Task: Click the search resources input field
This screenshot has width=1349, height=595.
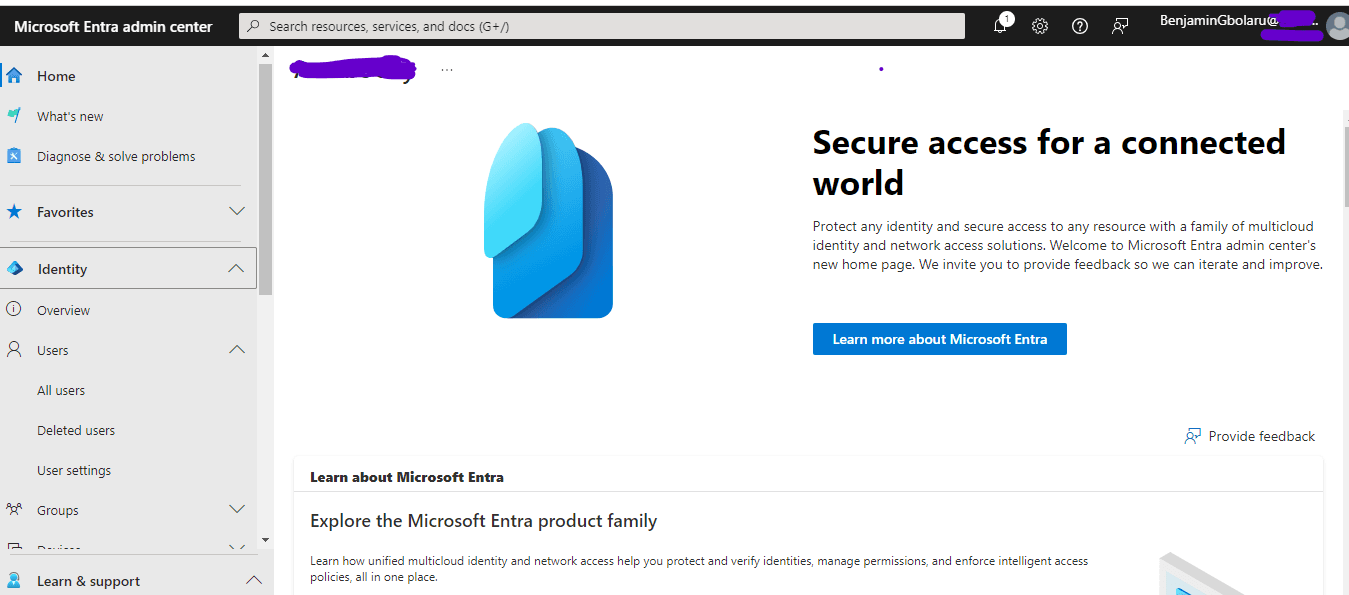Action: pyautogui.click(x=601, y=26)
